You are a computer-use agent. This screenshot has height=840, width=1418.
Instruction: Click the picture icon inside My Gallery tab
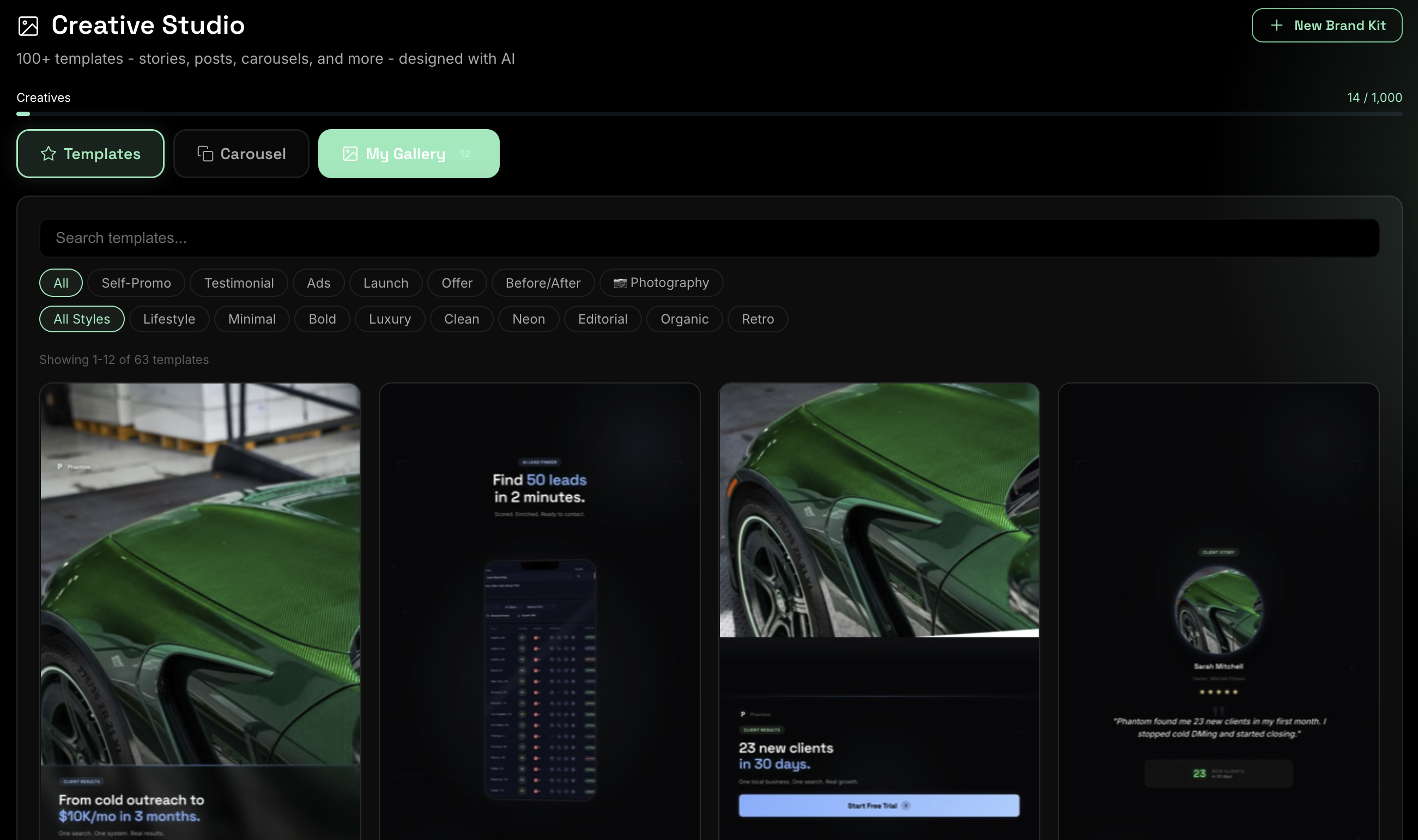coord(352,153)
